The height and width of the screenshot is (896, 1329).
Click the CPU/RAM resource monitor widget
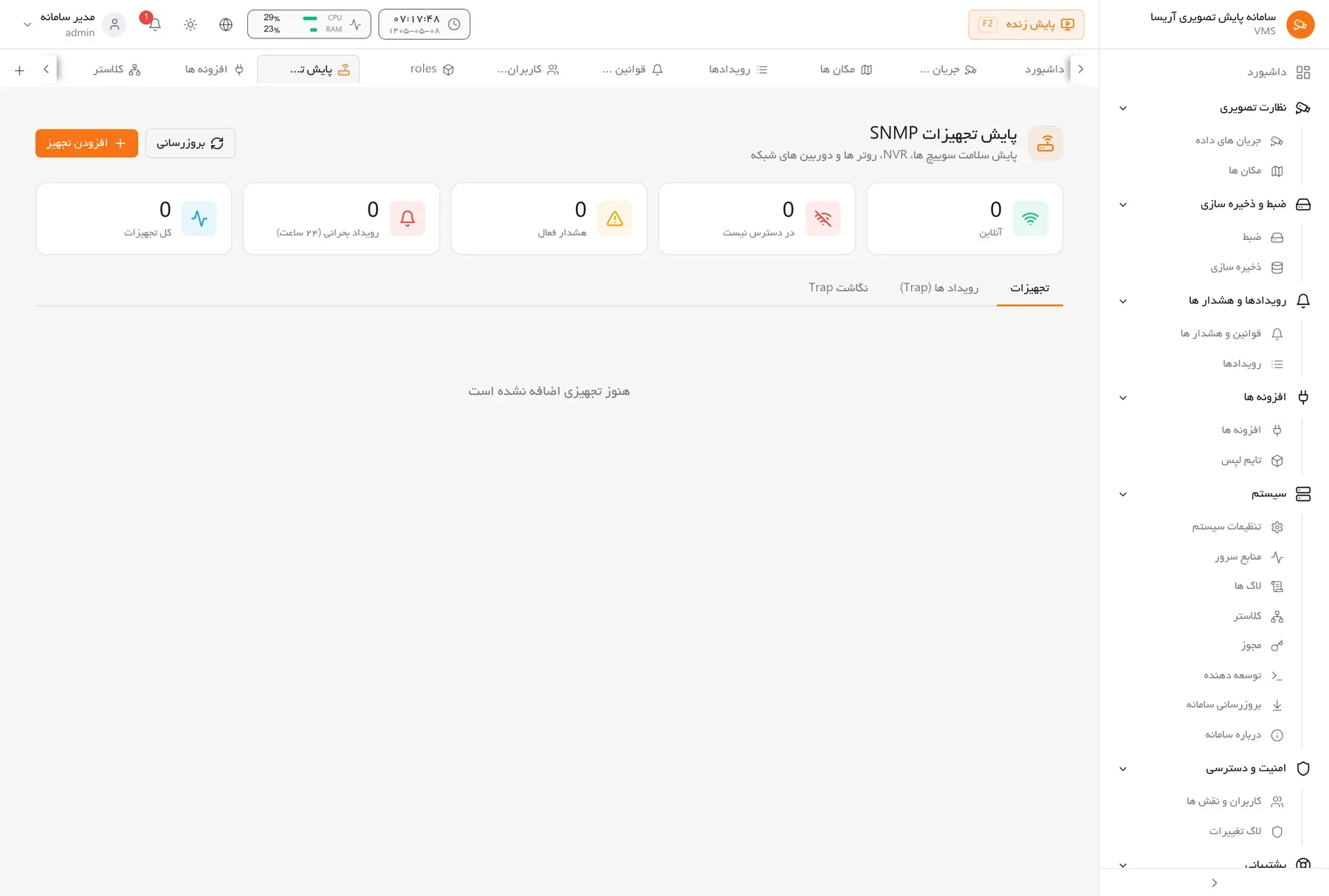(x=309, y=24)
